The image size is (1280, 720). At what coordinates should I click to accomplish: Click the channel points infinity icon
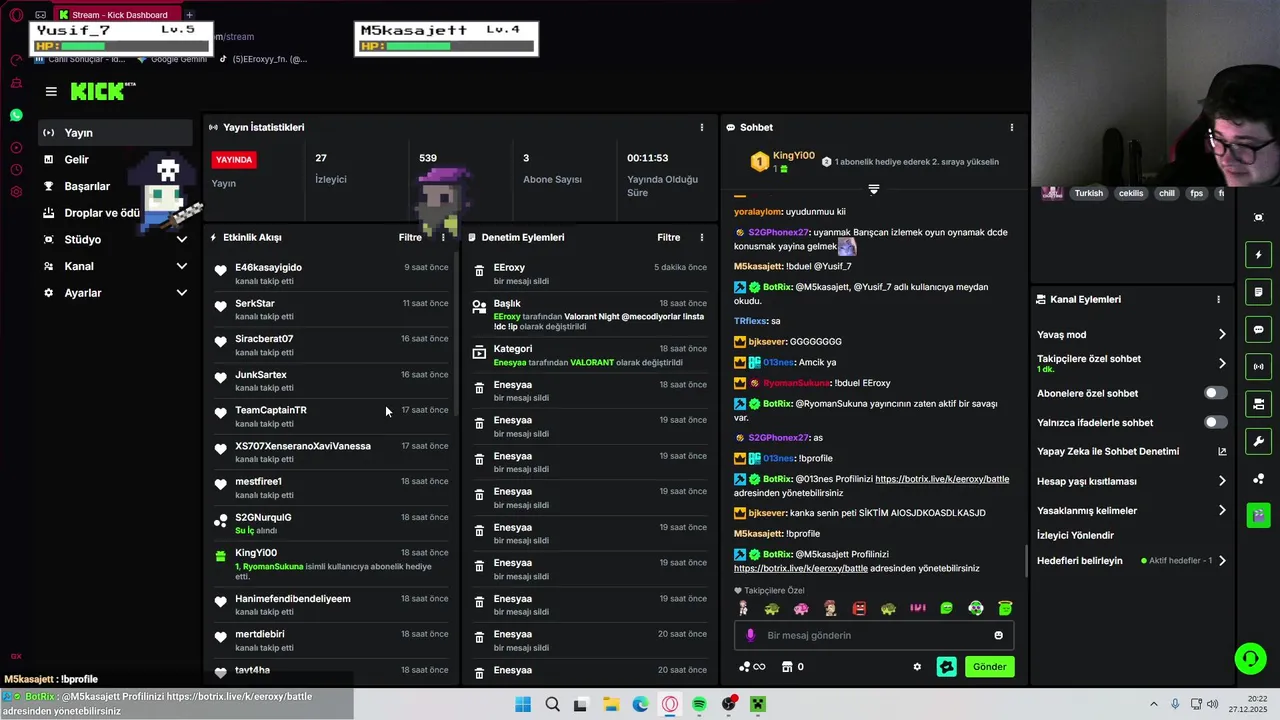click(752, 667)
